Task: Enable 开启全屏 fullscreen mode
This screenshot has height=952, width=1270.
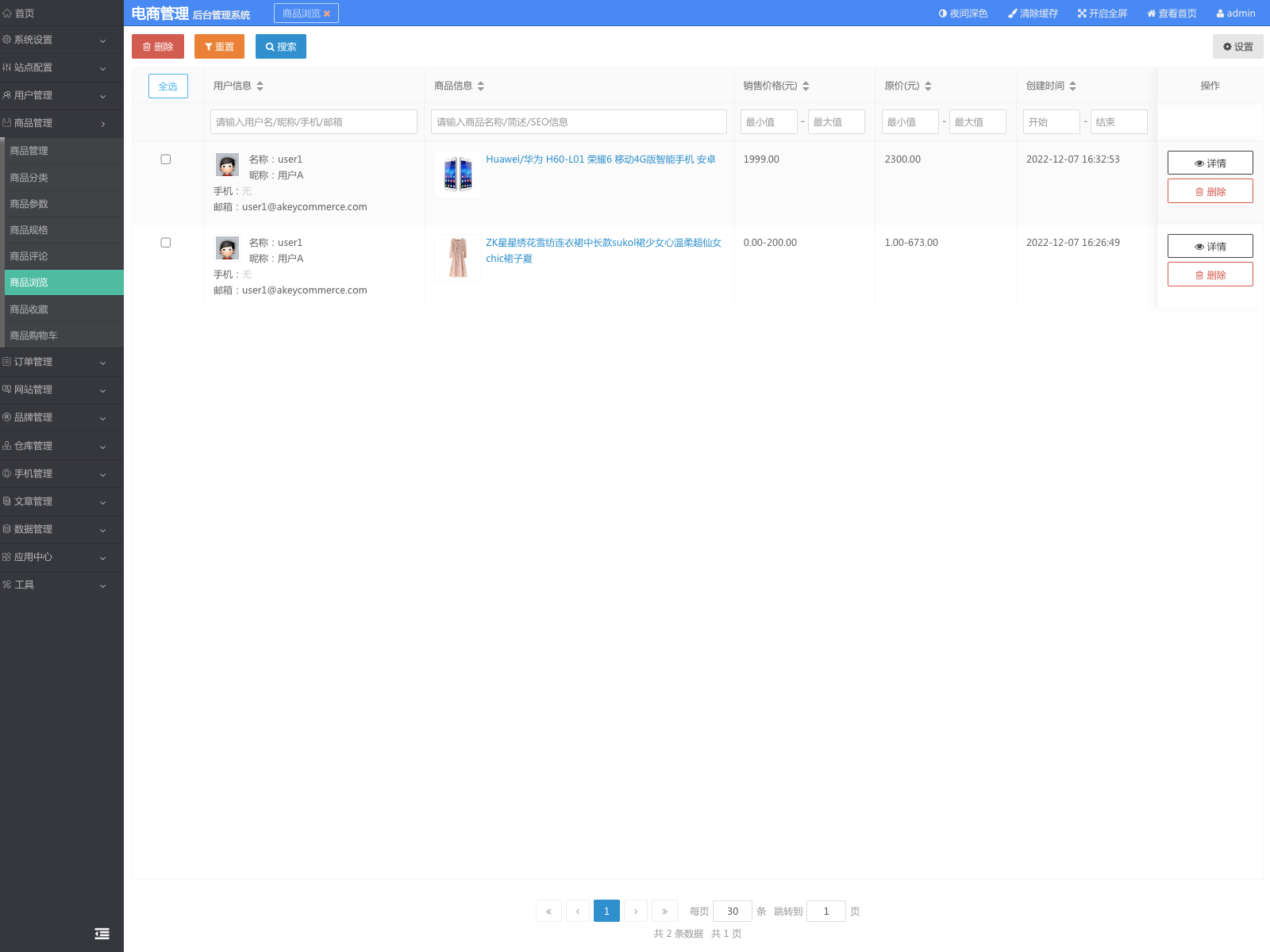Action: point(1102,13)
